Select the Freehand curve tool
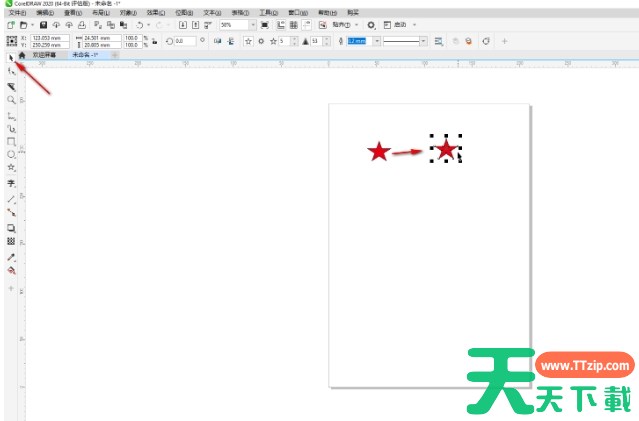 point(11,116)
